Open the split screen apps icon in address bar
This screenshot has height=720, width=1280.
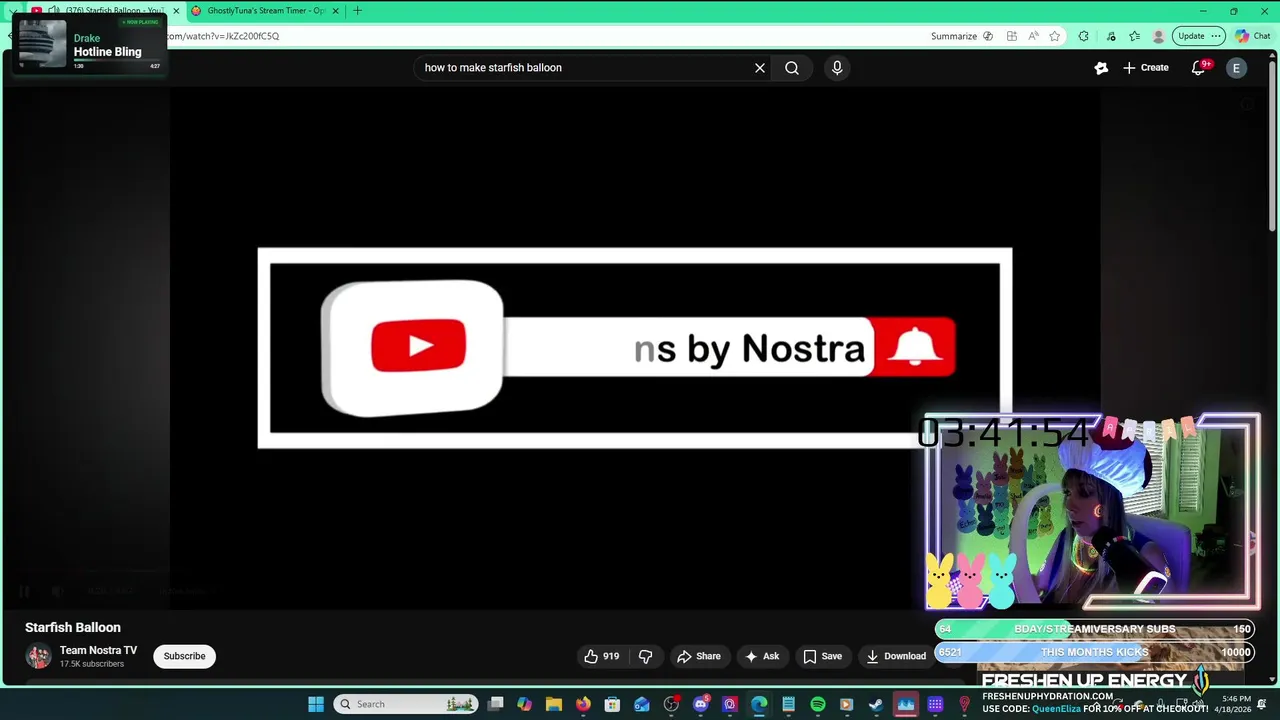click(1012, 36)
